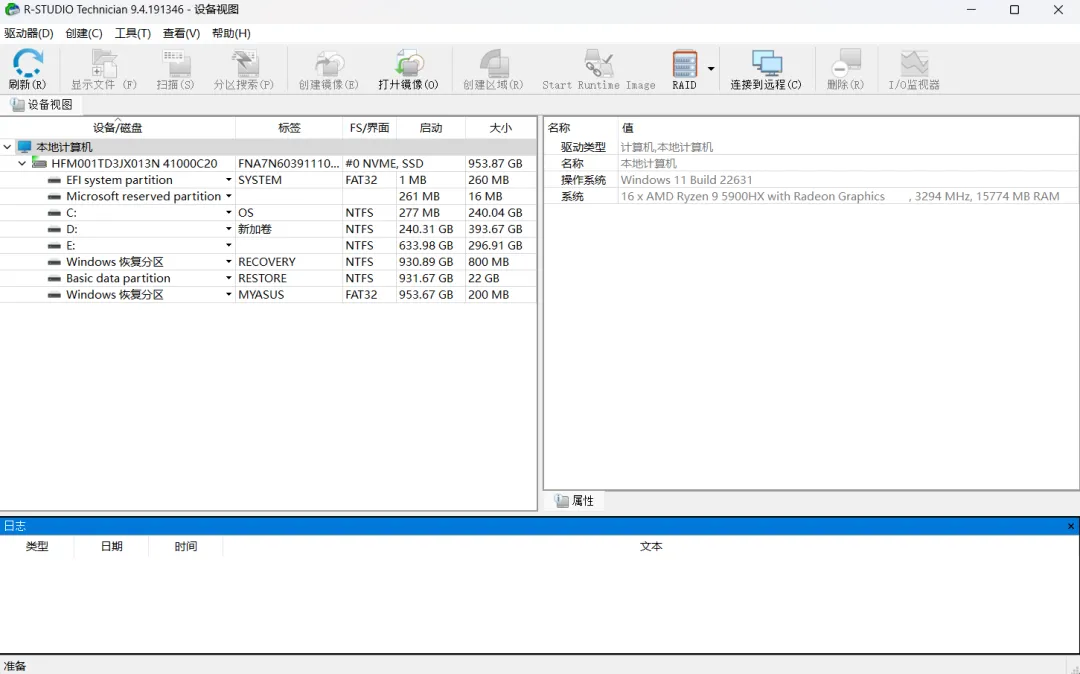This screenshot has width=1080, height=674.
Task: Click the Start Runtime Image icon
Action: coord(599,63)
